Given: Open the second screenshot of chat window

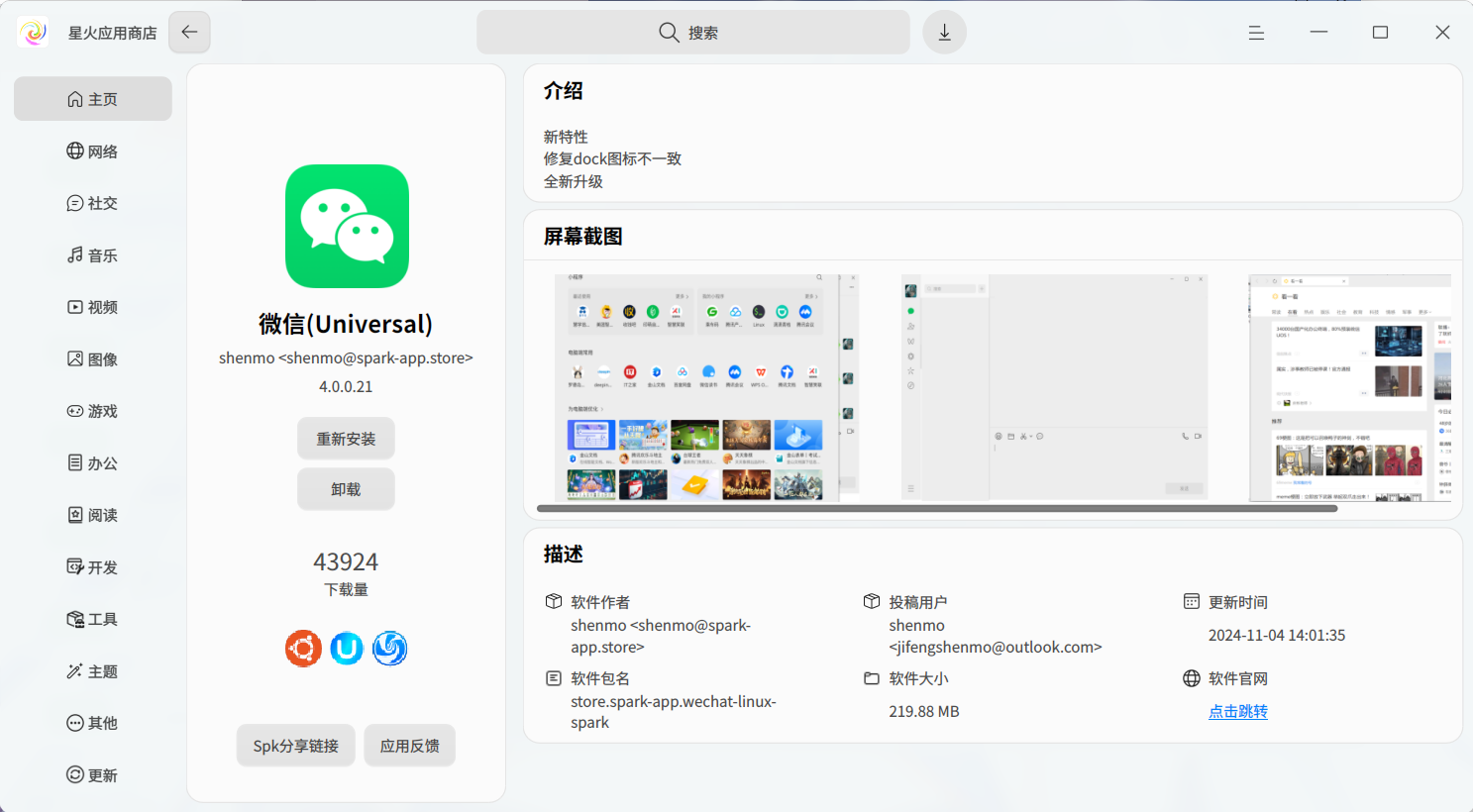Looking at the screenshot, I should [1055, 387].
